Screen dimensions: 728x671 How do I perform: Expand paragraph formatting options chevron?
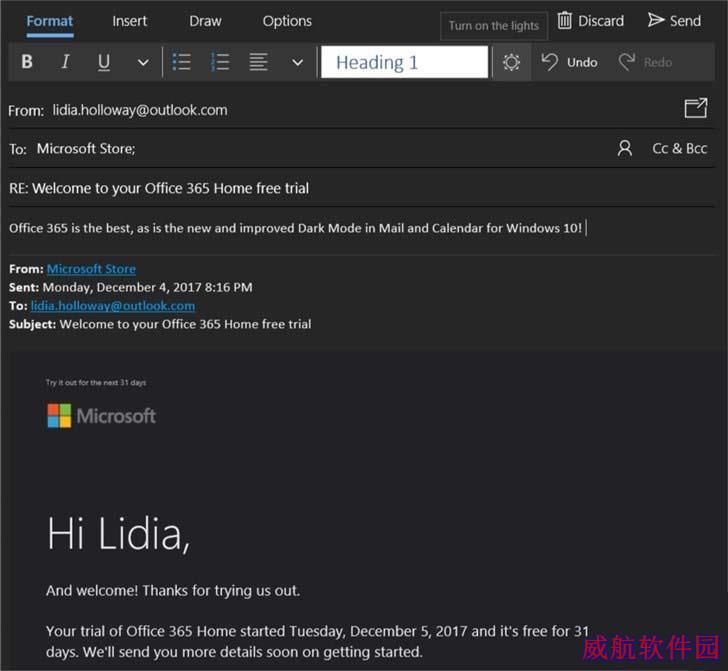[298, 62]
